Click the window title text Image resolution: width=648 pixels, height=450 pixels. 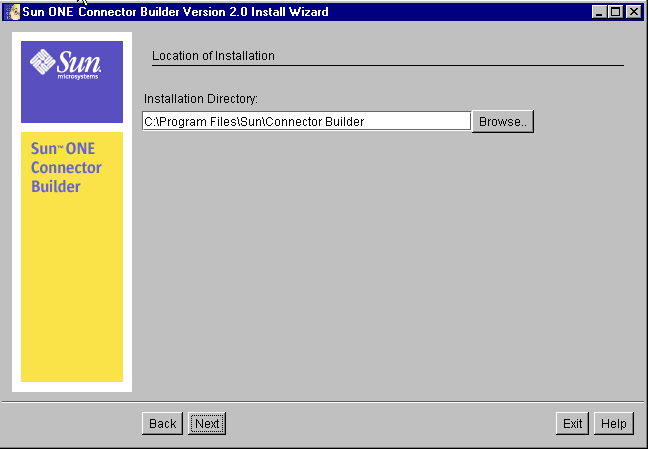click(175, 12)
